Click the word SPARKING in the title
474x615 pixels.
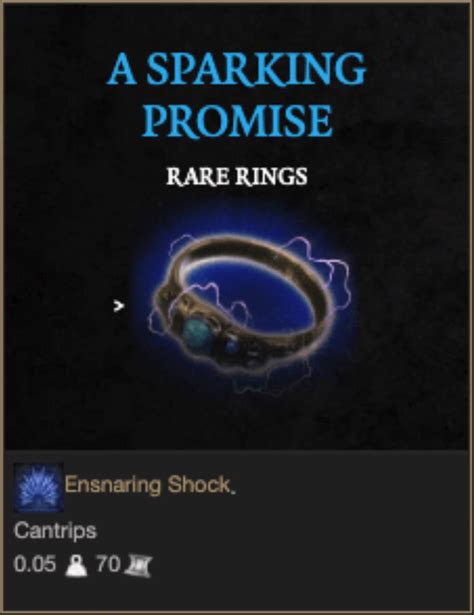[256, 69]
